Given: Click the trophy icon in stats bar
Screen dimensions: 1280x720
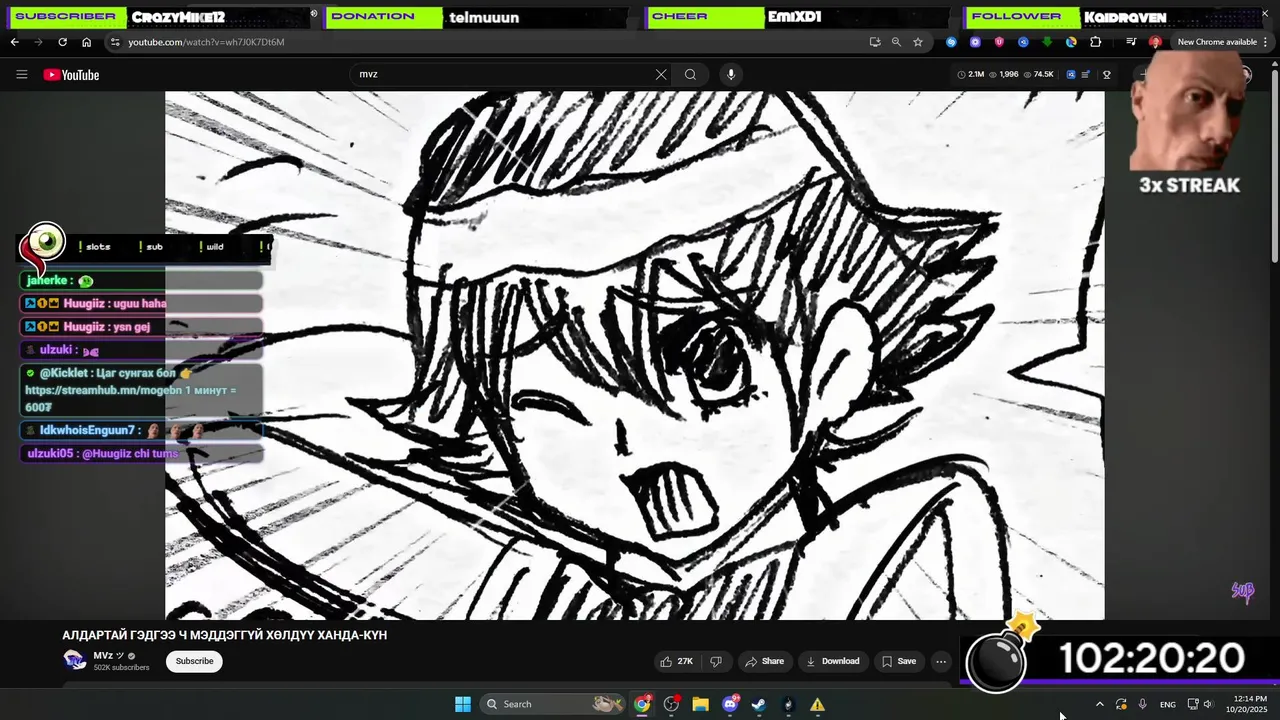Looking at the screenshot, I should coord(1107,74).
